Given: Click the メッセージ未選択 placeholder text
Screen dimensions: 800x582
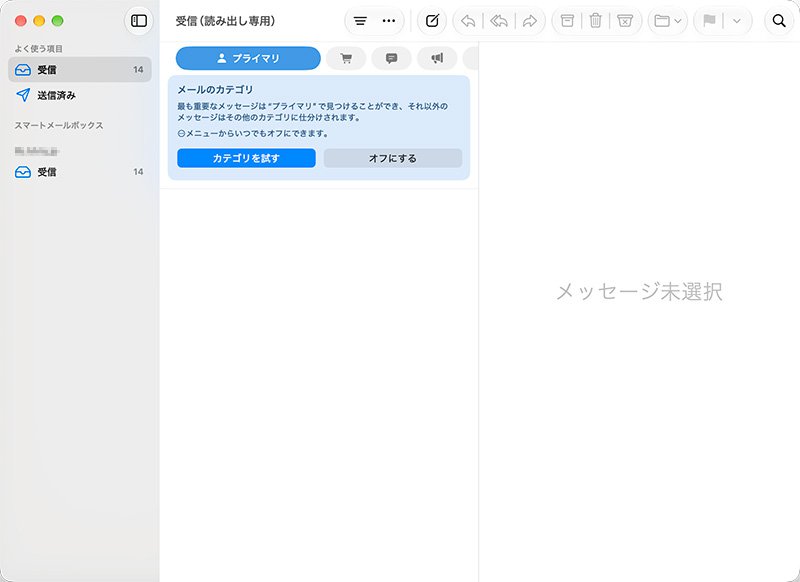Looking at the screenshot, I should [x=639, y=292].
